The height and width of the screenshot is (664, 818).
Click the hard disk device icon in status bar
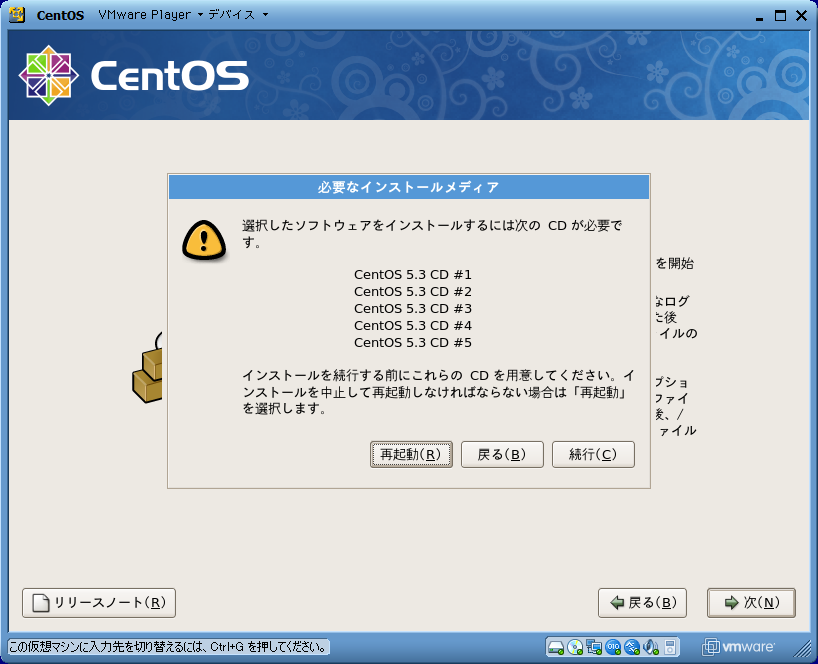556,647
